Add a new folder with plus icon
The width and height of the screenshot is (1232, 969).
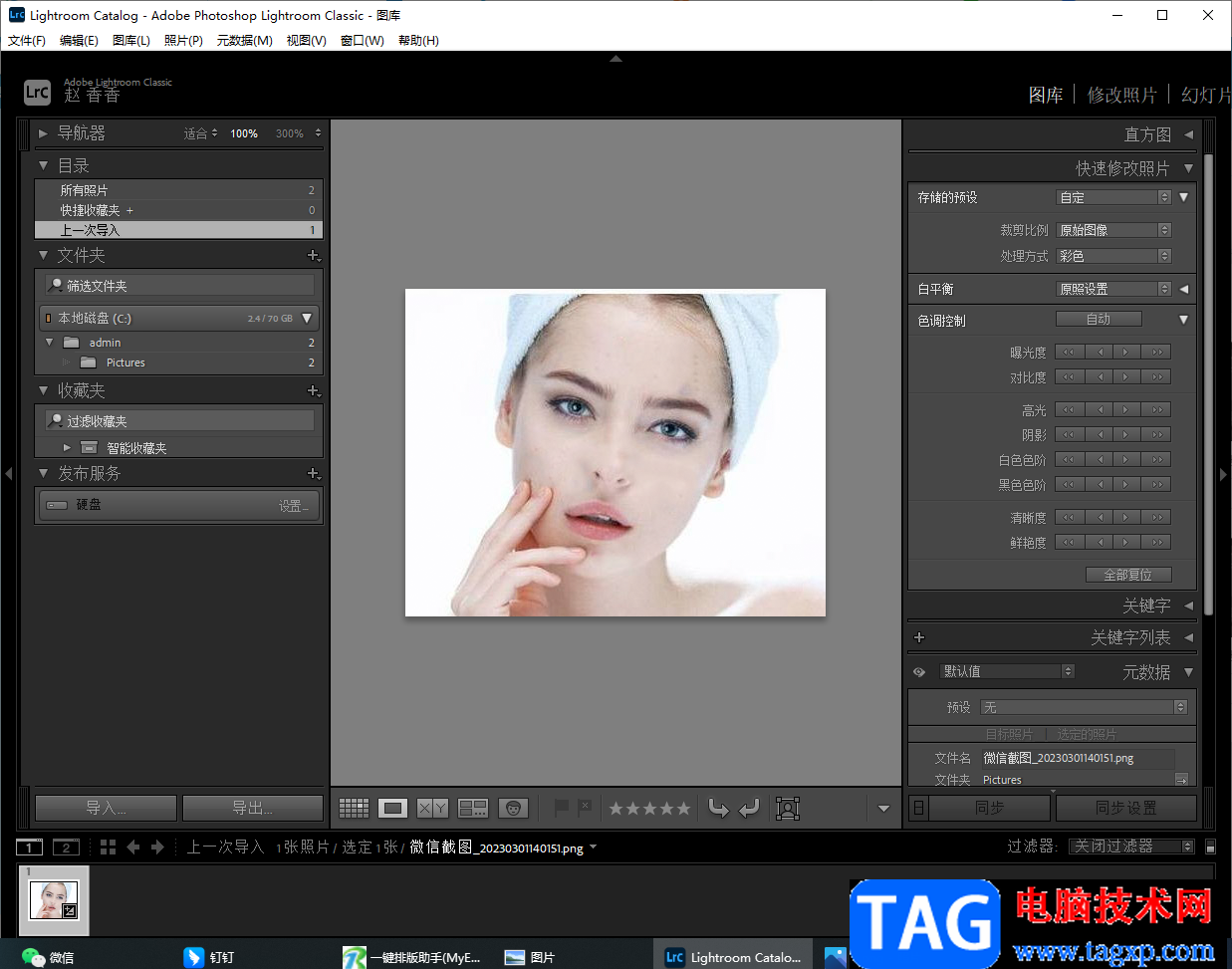click(313, 256)
